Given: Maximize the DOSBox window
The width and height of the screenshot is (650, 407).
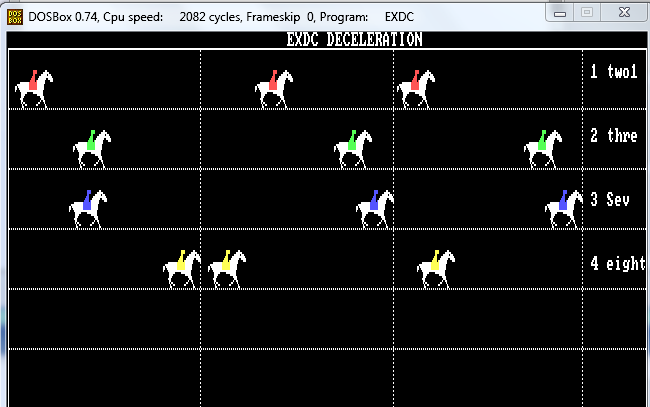Looking at the screenshot, I should coord(587,13).
